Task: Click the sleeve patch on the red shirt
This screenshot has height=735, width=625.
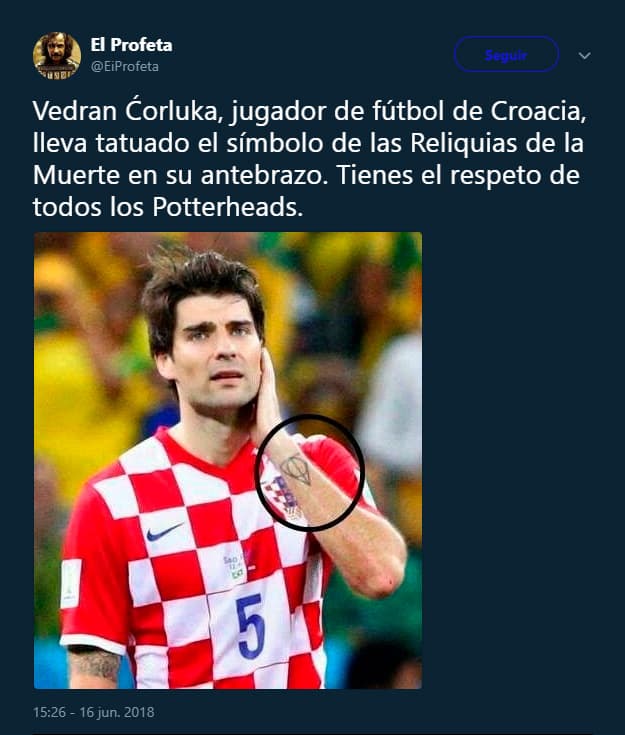Action: 71,584
